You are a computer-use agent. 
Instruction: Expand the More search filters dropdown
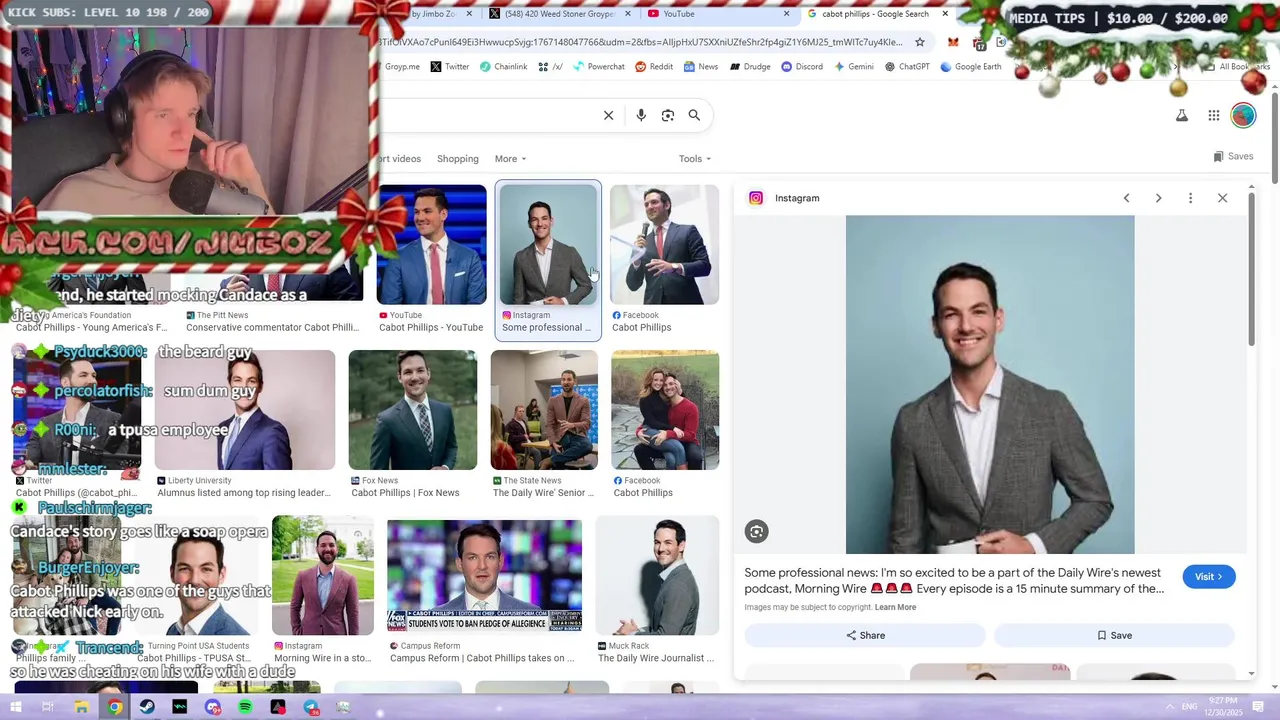point(510,159)
